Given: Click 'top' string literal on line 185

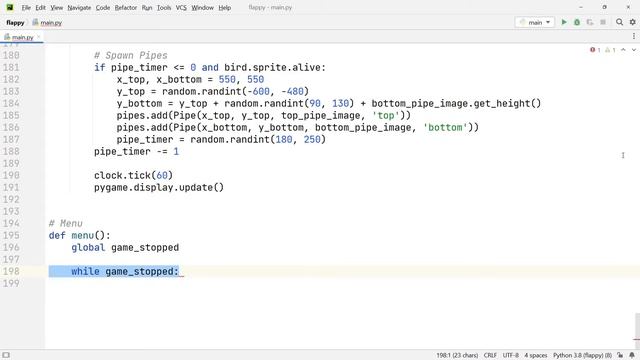Looking at the screenshot, I should tap(386, 116).
